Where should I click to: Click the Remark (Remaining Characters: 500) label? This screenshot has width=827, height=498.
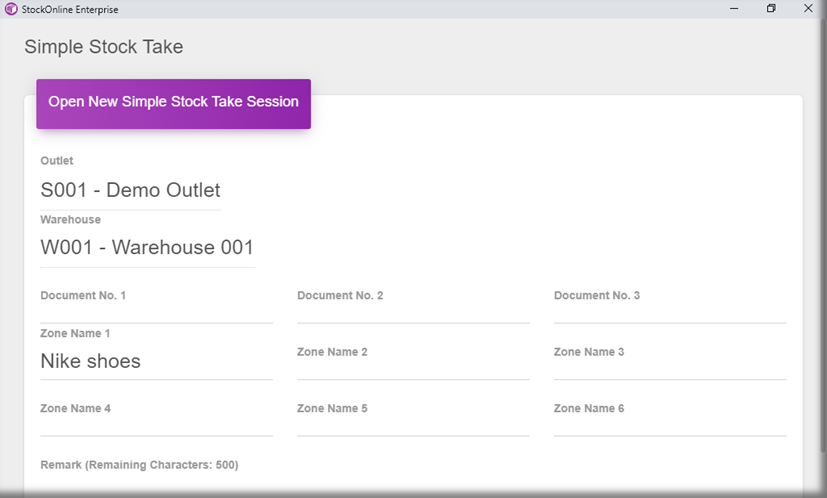tap(139, 465)
